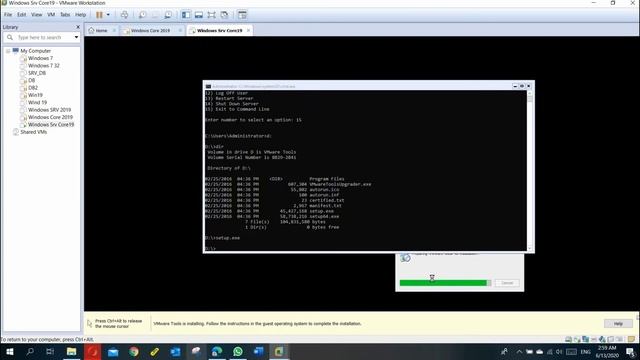Collapse the My Computer tree node

8,51
